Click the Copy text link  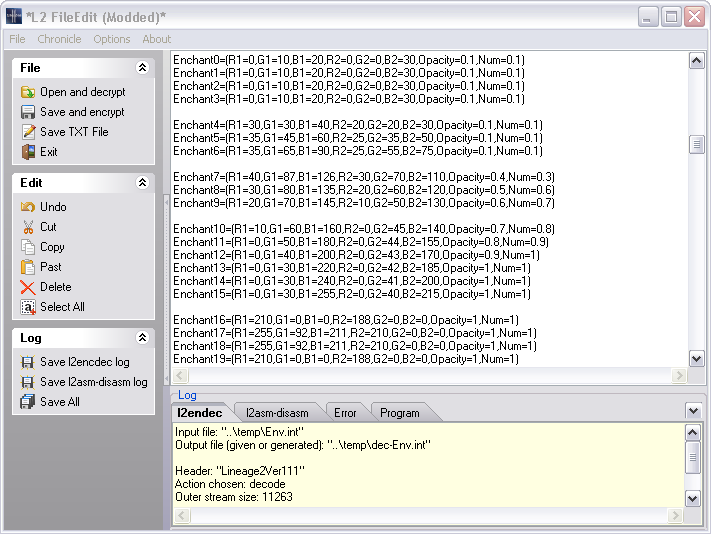52,247
